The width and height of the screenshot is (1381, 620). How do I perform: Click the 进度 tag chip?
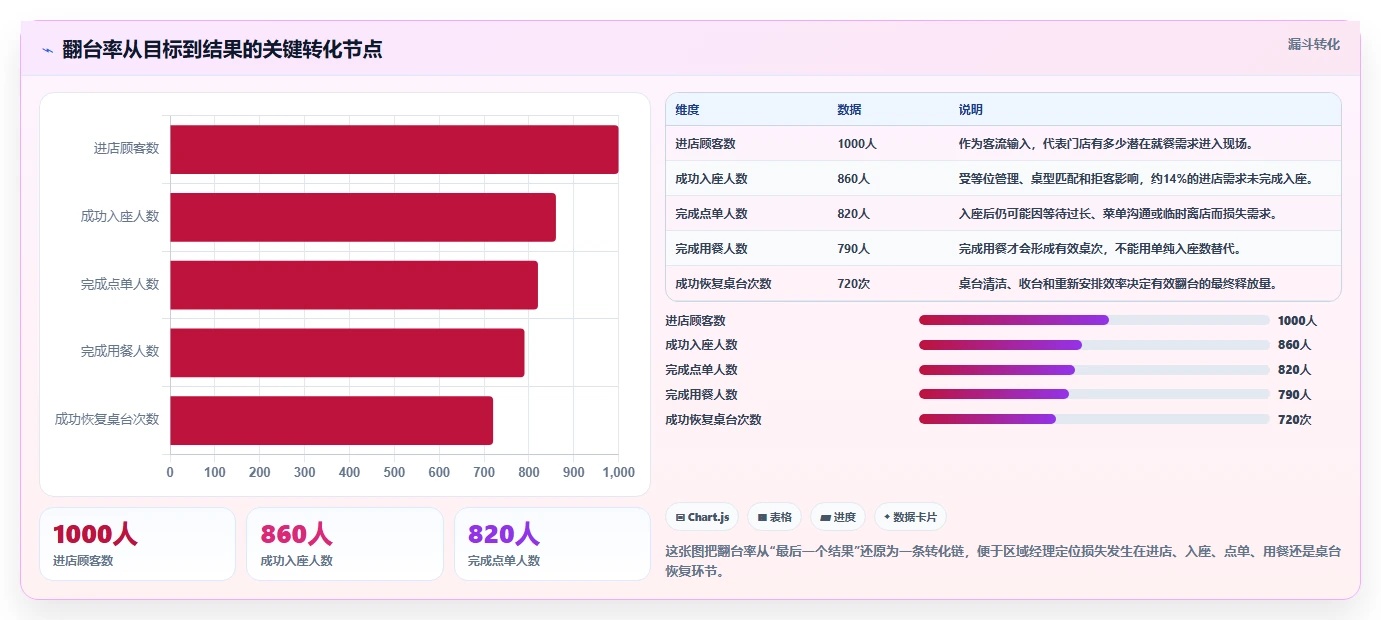[837, 517]
